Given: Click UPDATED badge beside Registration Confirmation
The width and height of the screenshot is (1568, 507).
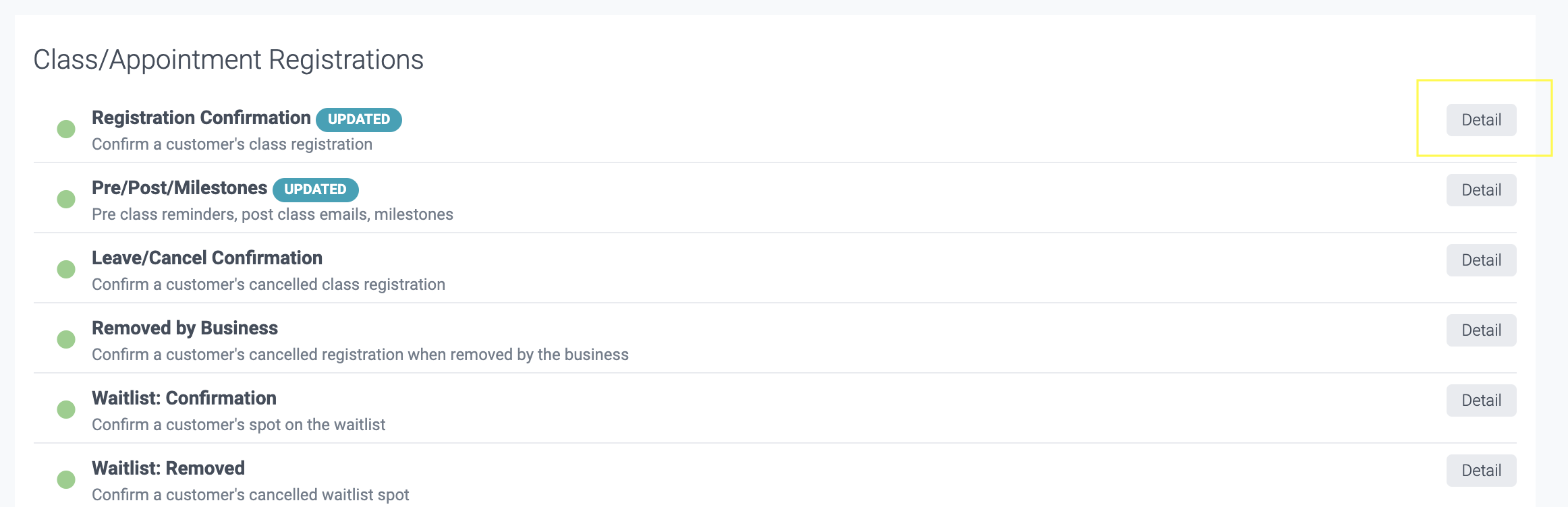Looking at the screenshot, I should tap(359, 119).
